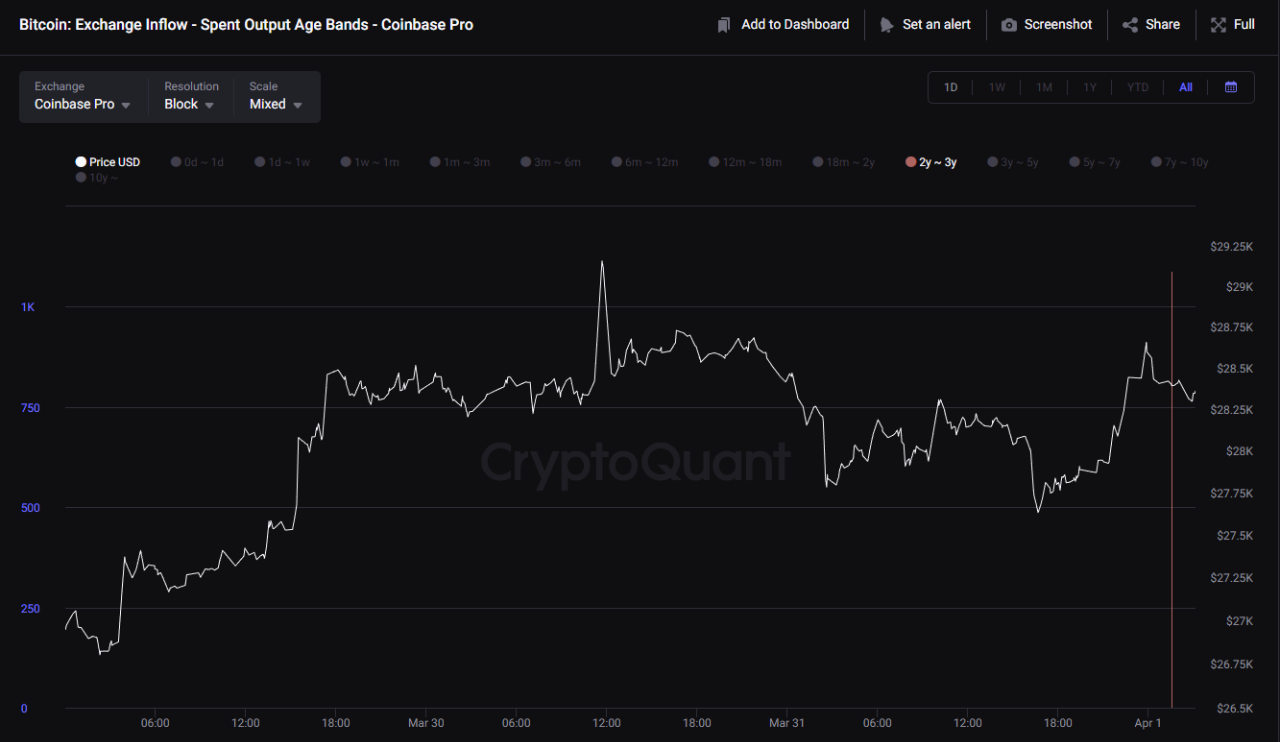Open the Scale dropdown set to Mixed
Viewport: 1280px width, 742px height.
(274, 104)
